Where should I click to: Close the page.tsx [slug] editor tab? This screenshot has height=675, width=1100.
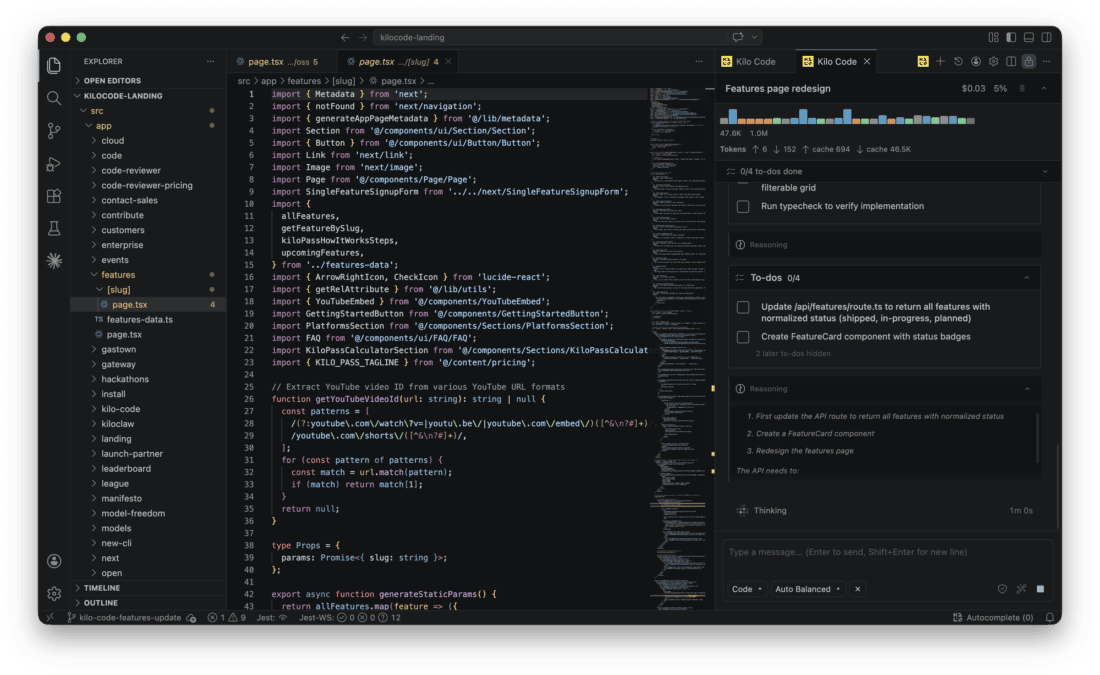pos(448,62)
